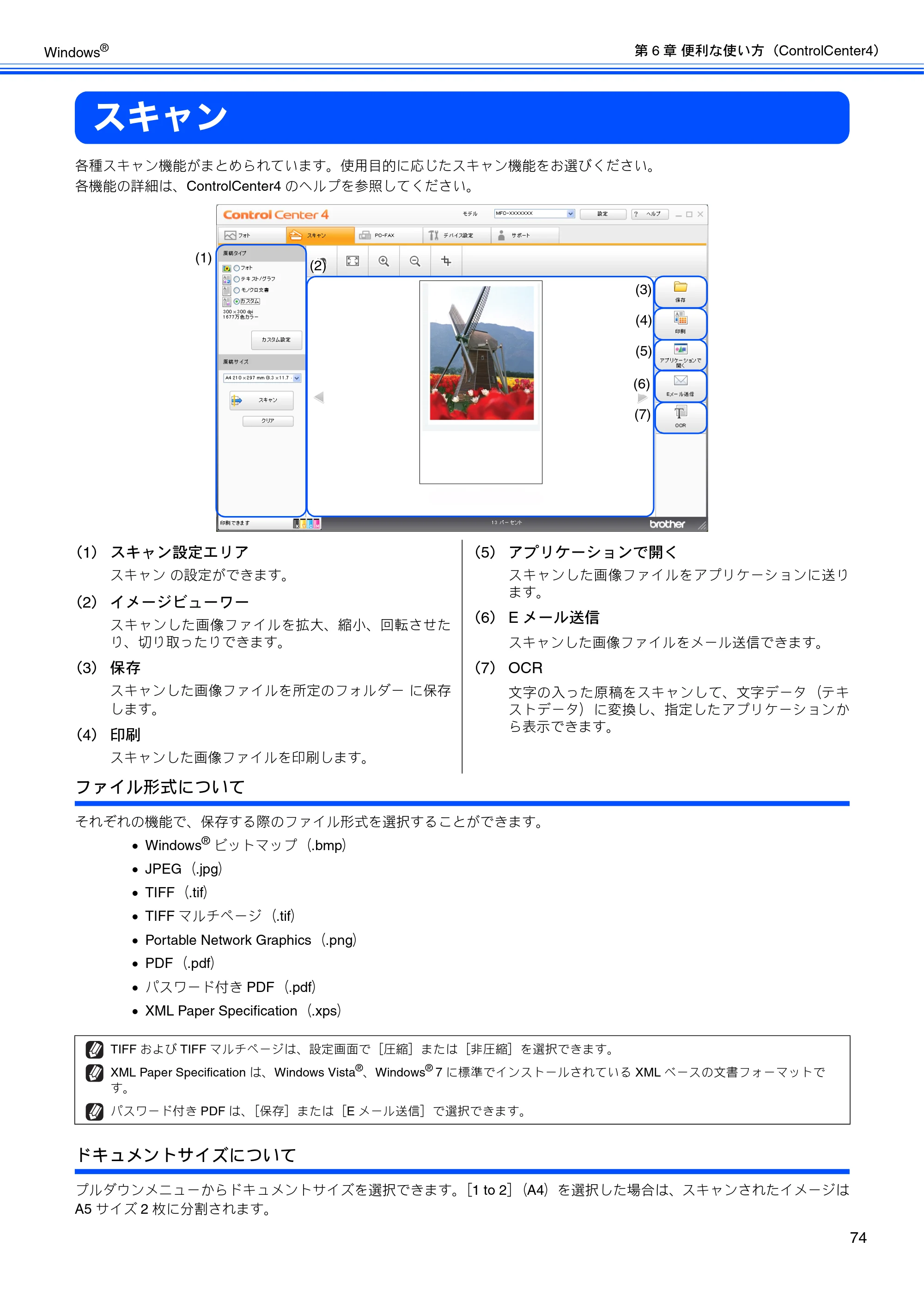Click the 印刷 print icon button
924x1308 pixels.
click(680, 323)
